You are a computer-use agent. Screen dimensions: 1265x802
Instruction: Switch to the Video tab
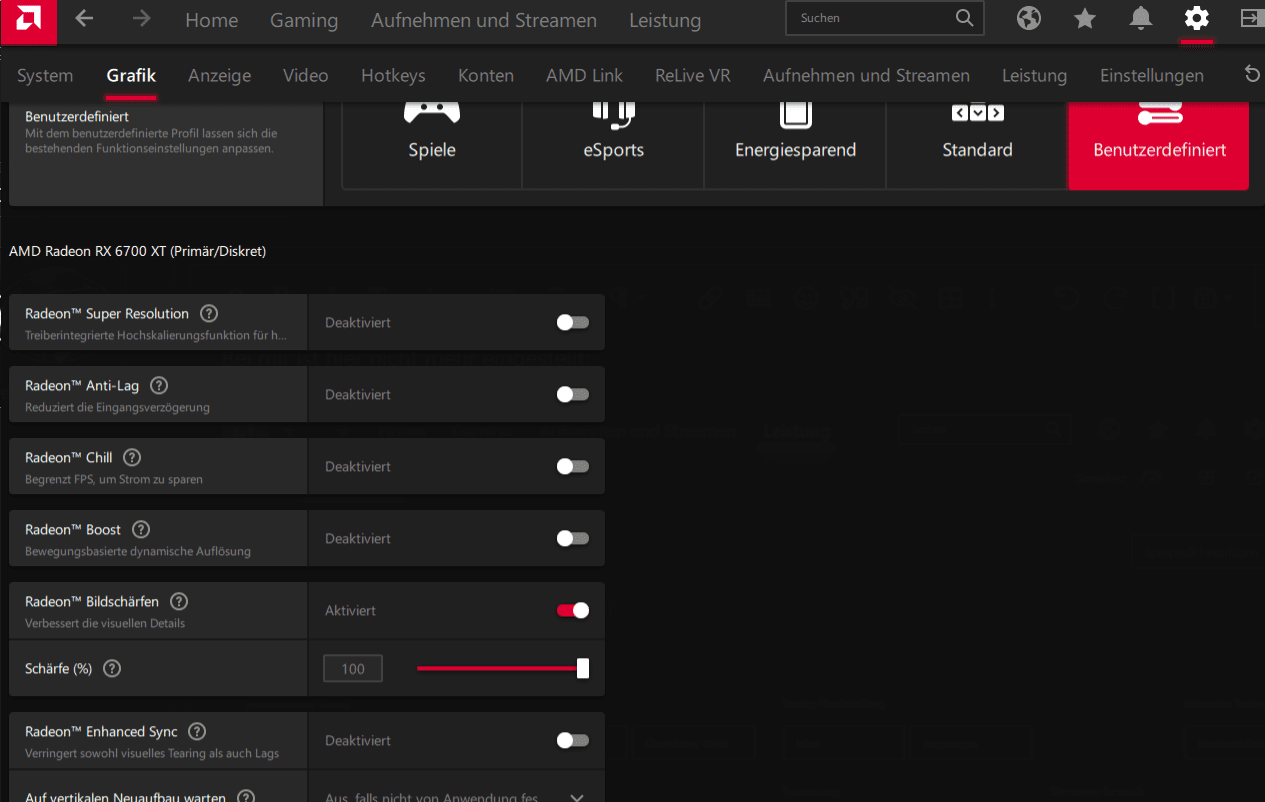tap(305, 75)
